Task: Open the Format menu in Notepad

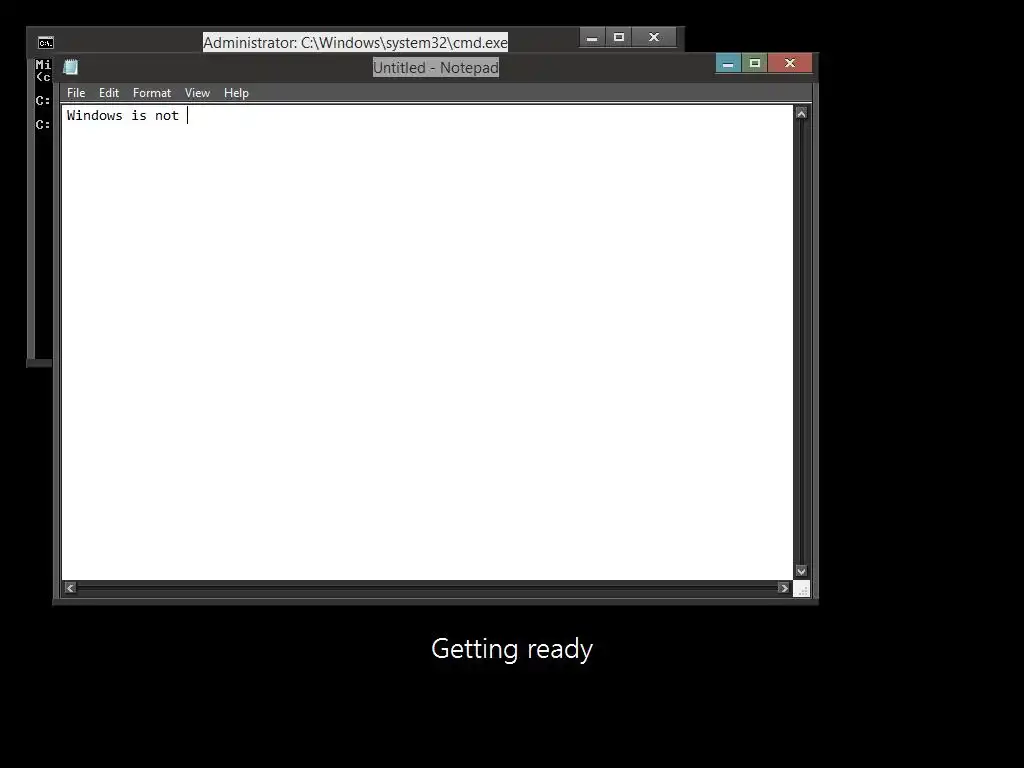Action: click(x=152, y=93)
